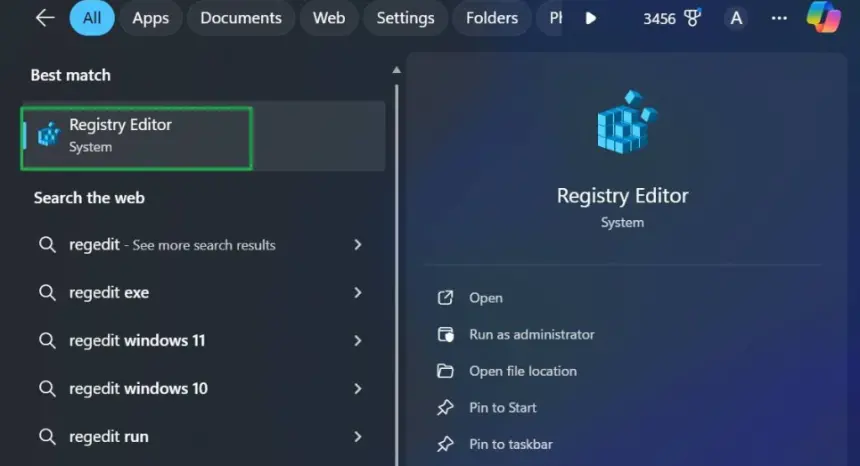Screen dimensions: 860x466
Task: Click the Pin to Start pin icon
Action: tap(446, 408)
